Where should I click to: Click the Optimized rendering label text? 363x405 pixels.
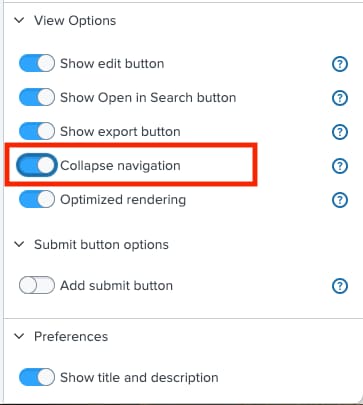coord(123,200)
